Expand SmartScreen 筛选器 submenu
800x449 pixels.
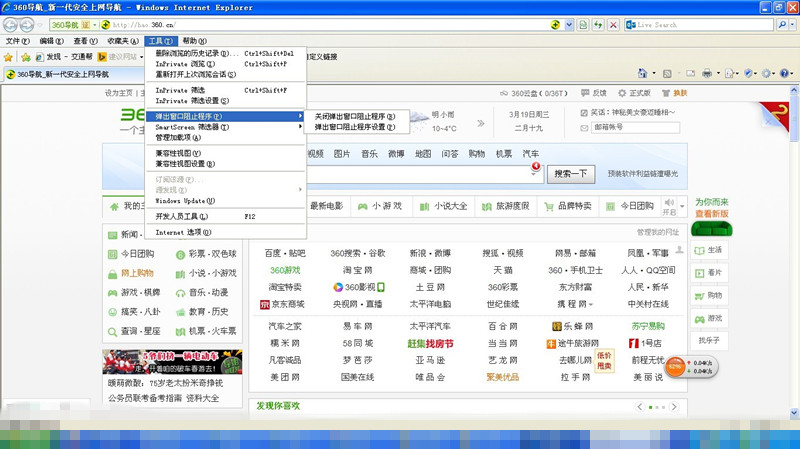[x=225, y=127]
